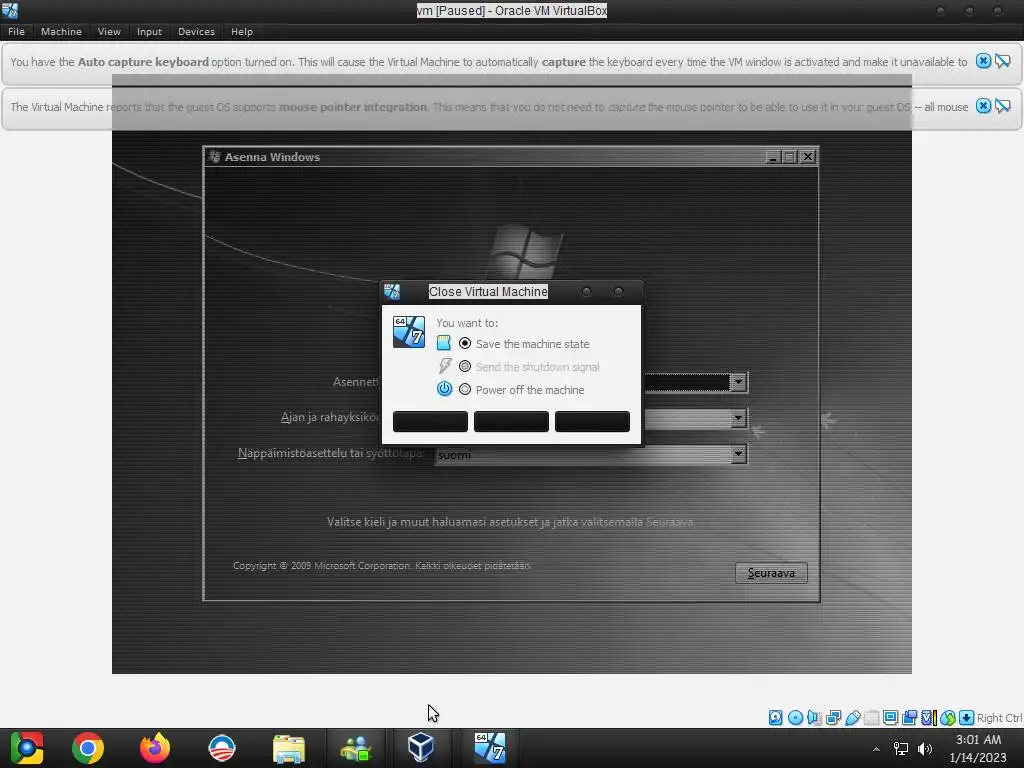The height and width of the screenshot is (768, 1024).
Task: Click the display settings status icon
Action: [890, 718]
